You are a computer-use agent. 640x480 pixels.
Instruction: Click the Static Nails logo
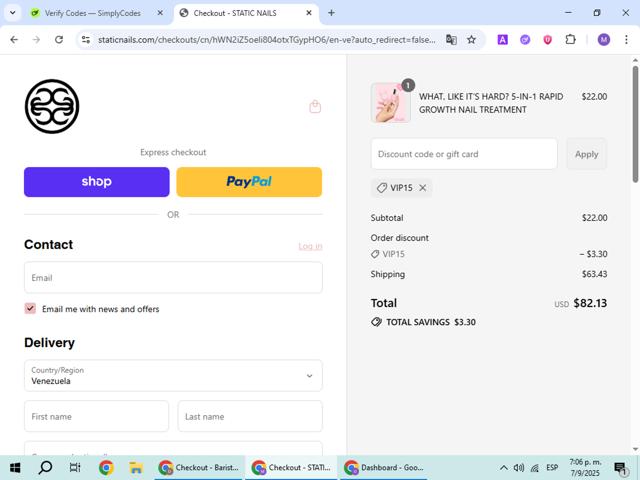click(52, 107)
